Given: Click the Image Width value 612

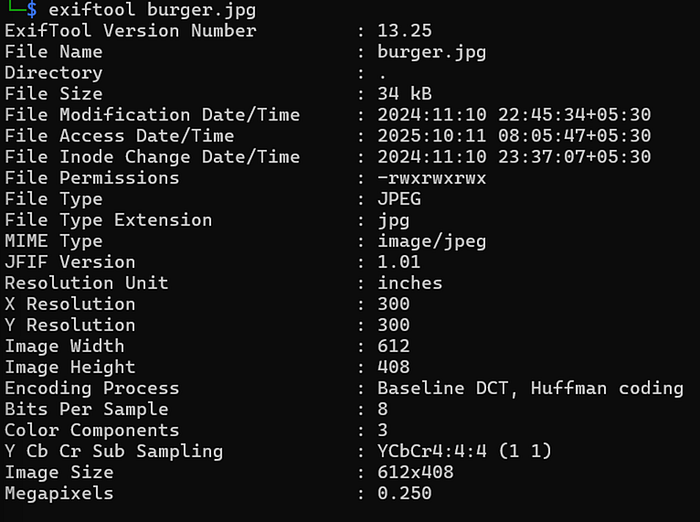Looking at the screenshot, I should [394, 346].
